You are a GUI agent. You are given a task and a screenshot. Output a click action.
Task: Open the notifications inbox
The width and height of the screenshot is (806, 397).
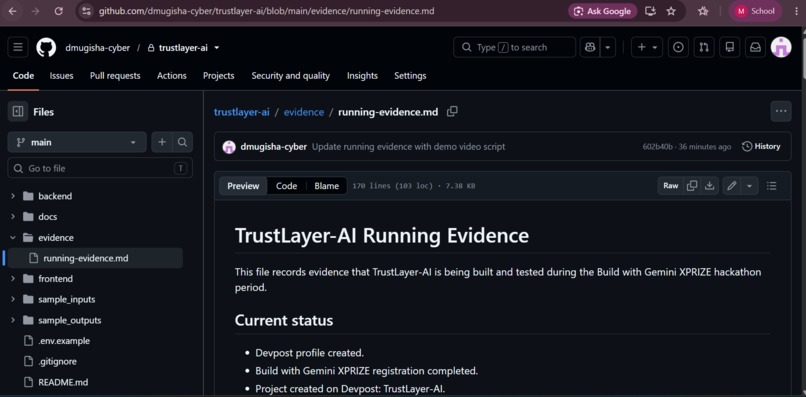point(755,47)
